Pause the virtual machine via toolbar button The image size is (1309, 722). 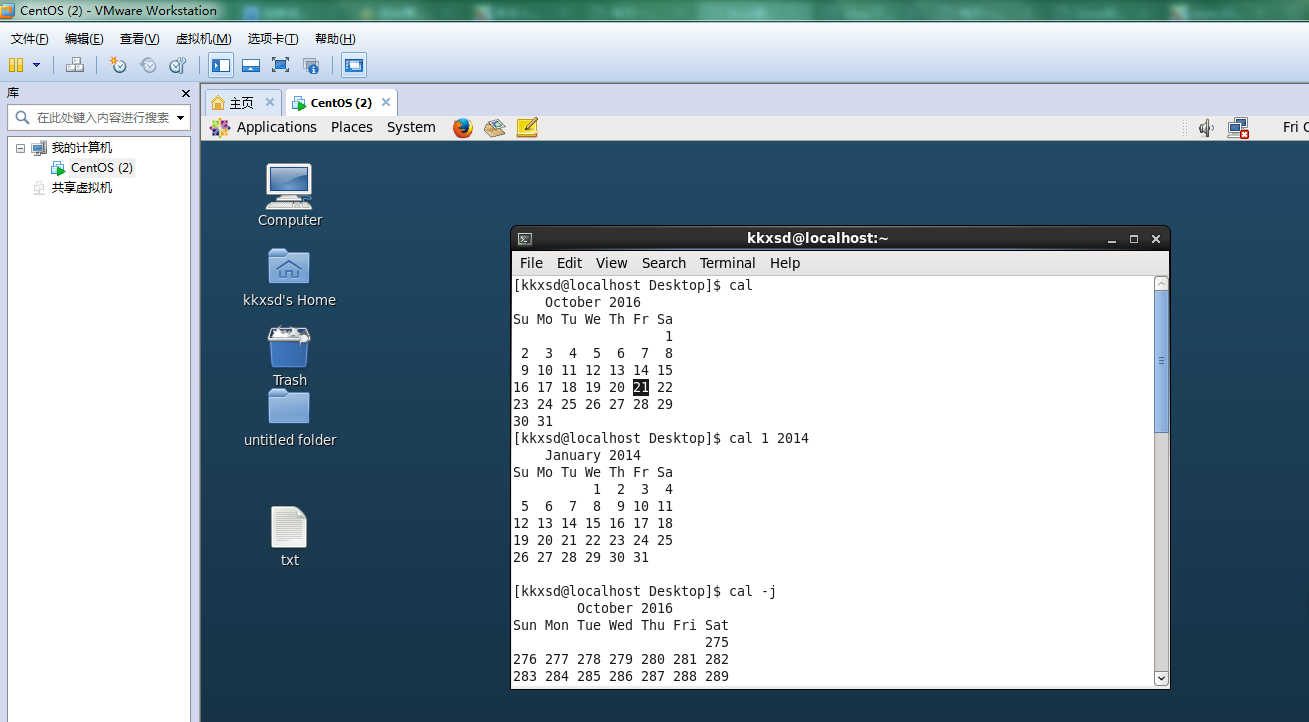tap(16, 65)
